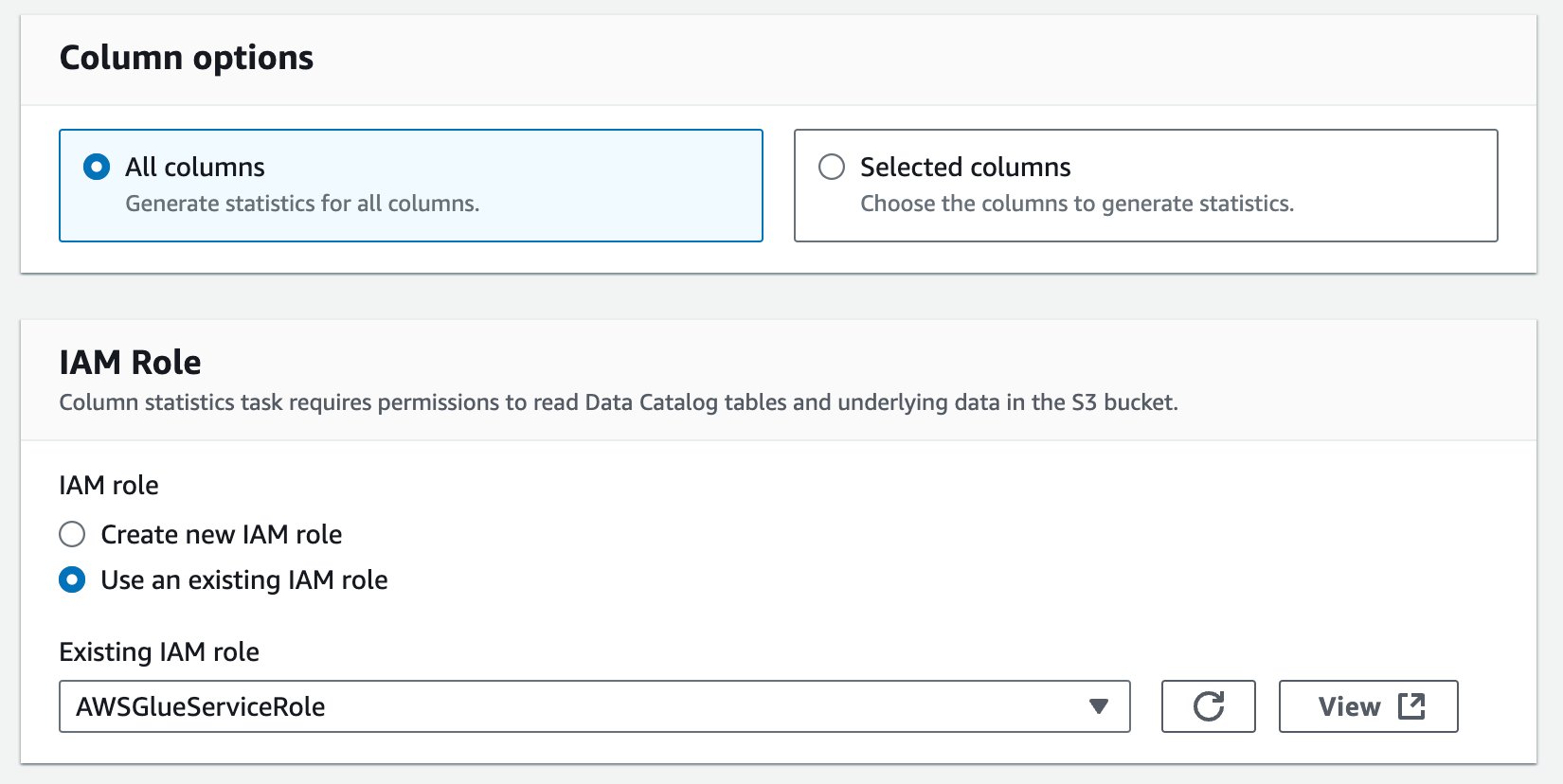Click the AWSGlueServiceRole selected value

pos(201,706)
